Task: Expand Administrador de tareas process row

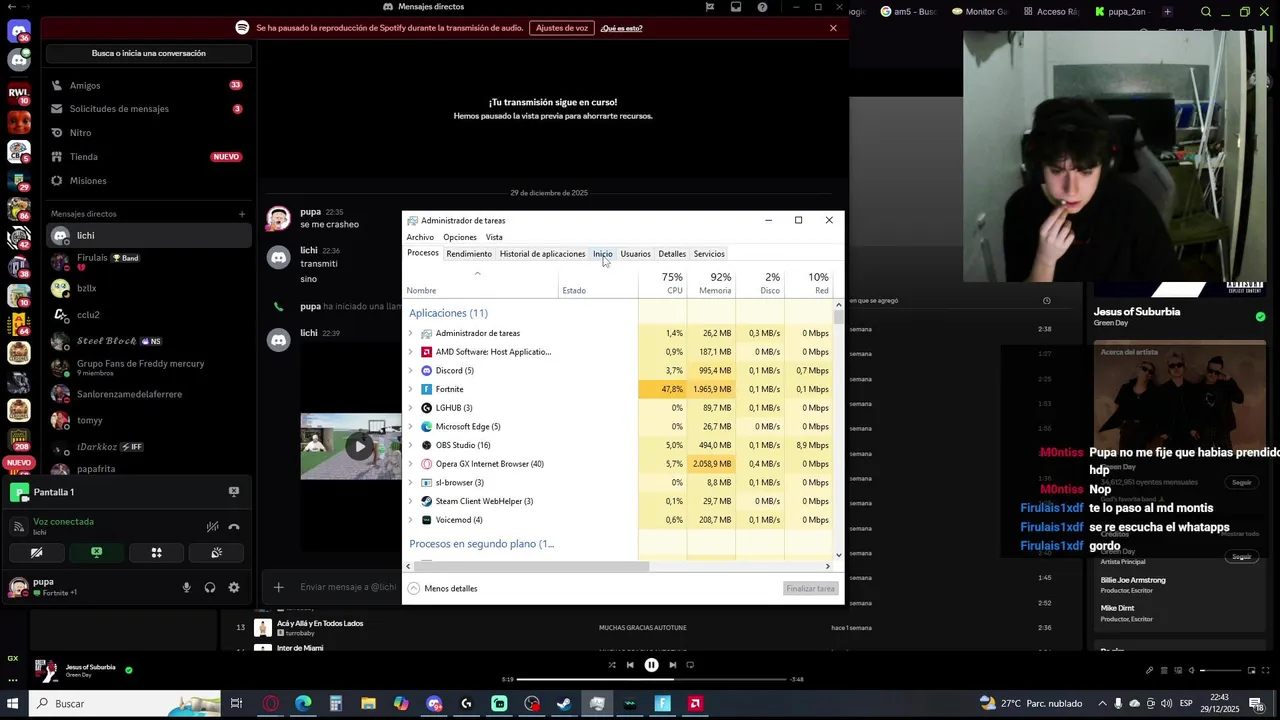Action: (x=410, y=333)
